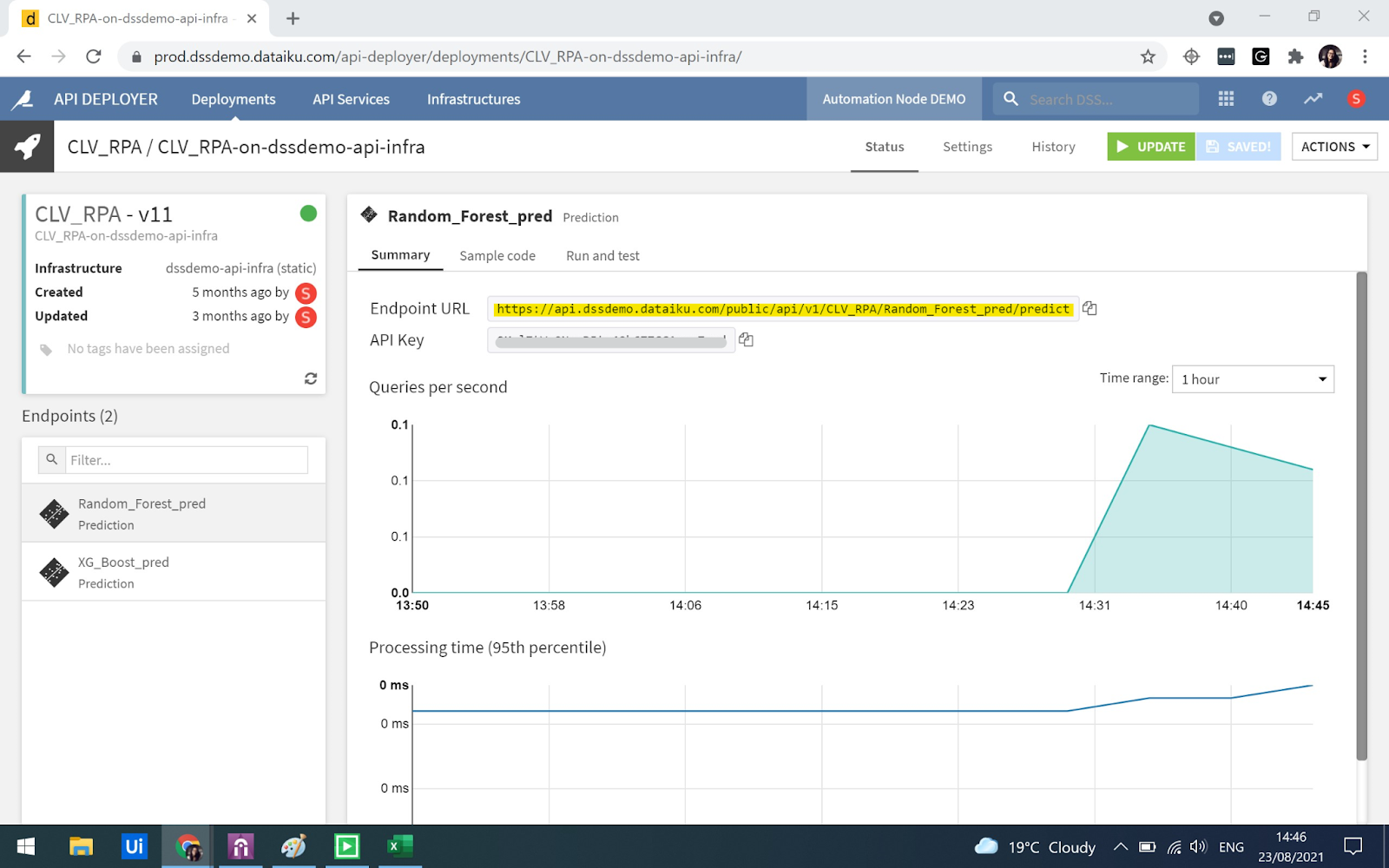Click the browser address bar URL
The height and width of the screenshot is (868, 1389).
point(448,56)
